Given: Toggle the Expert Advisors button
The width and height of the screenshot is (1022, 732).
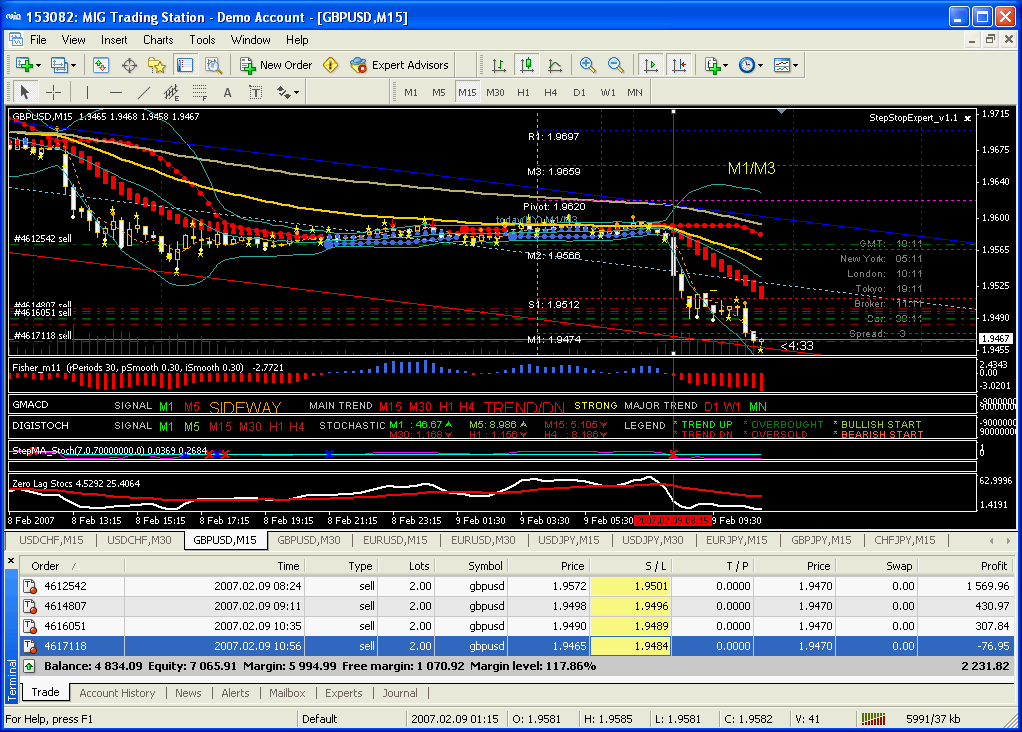Looking at the screenshot, I should click(400, 65).
